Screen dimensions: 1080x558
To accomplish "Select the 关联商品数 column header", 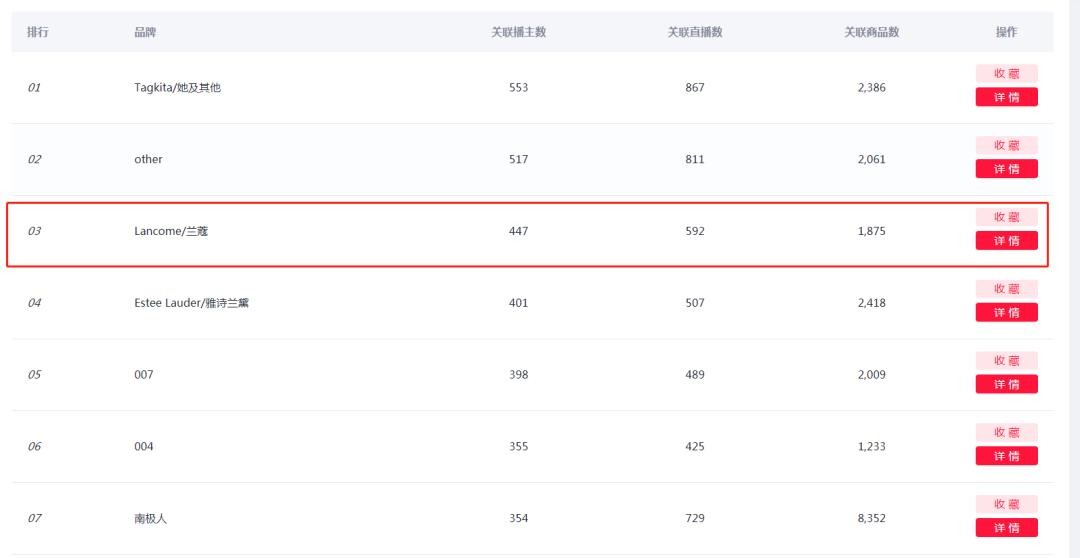I will click(871, 32).
